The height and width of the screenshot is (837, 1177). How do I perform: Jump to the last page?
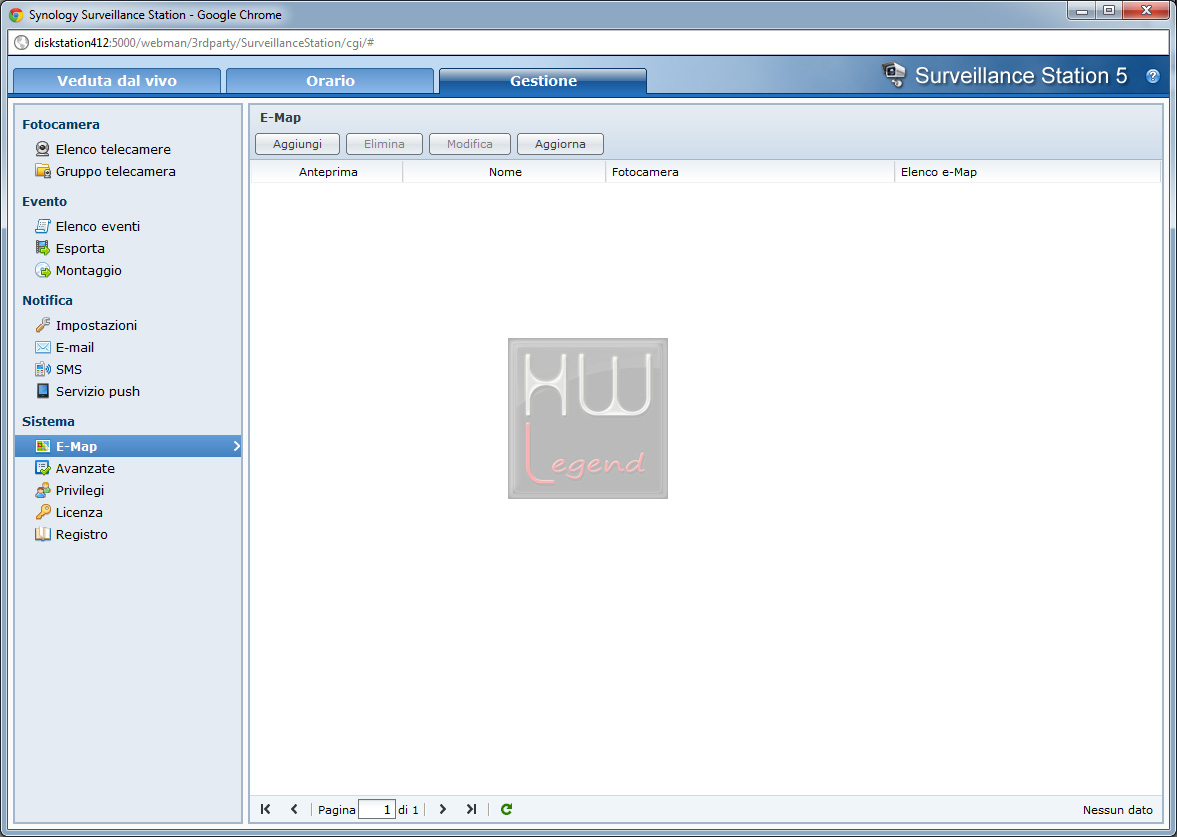click(471, 809)
